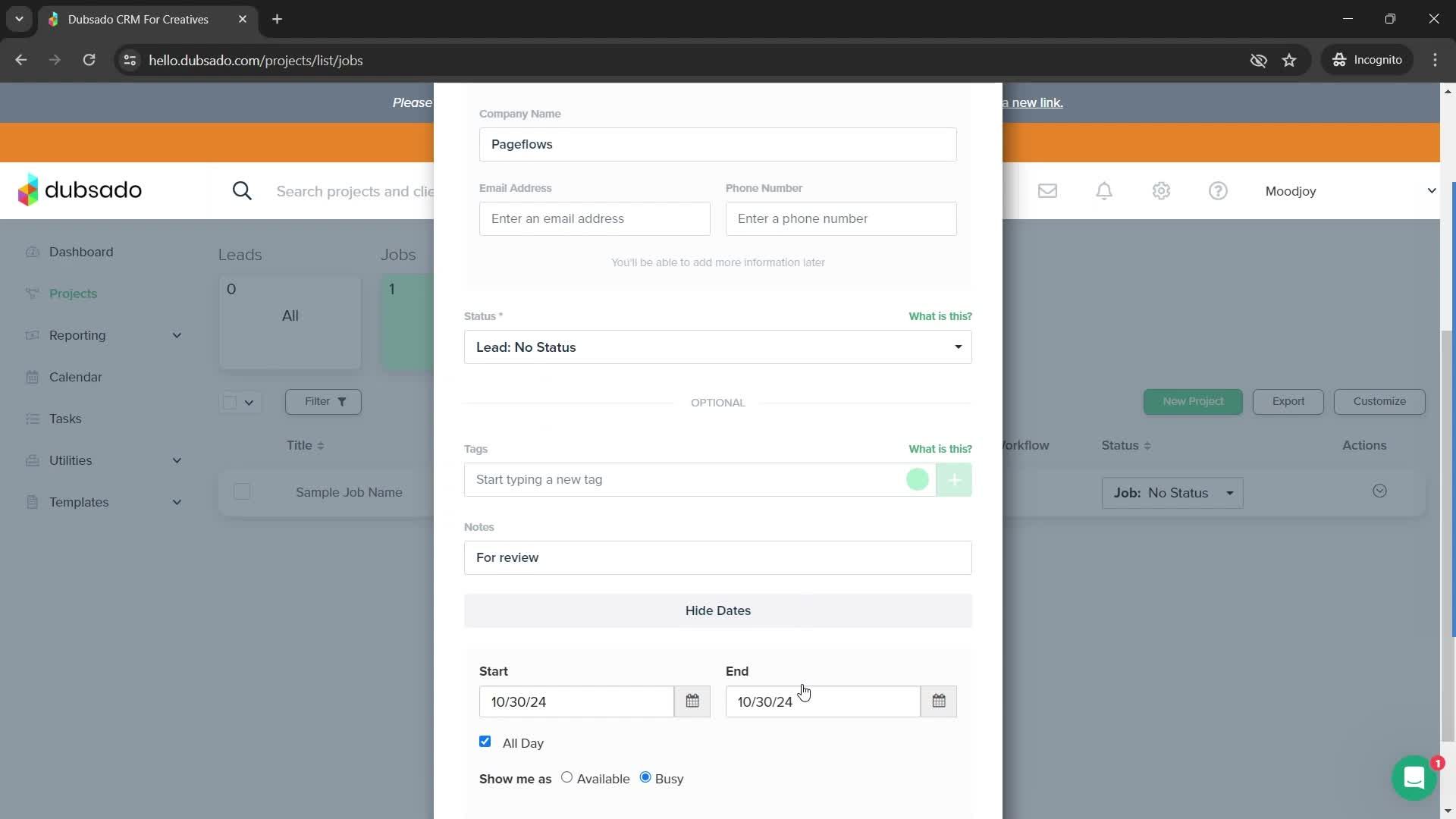
Task: Open Job: No Status dropdown
Action: coord(1172,493)
